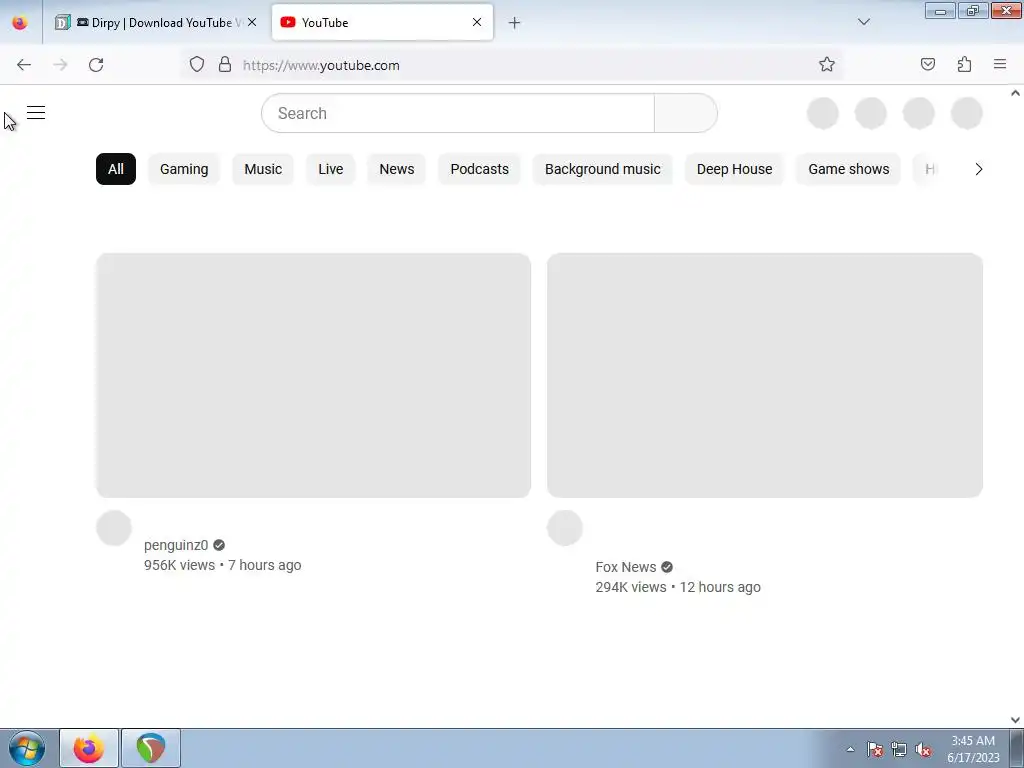Image resolution: width=1024 pixels, height=768 pixels.
Task: Close the YouTube tab
Action: coord(477,22)
